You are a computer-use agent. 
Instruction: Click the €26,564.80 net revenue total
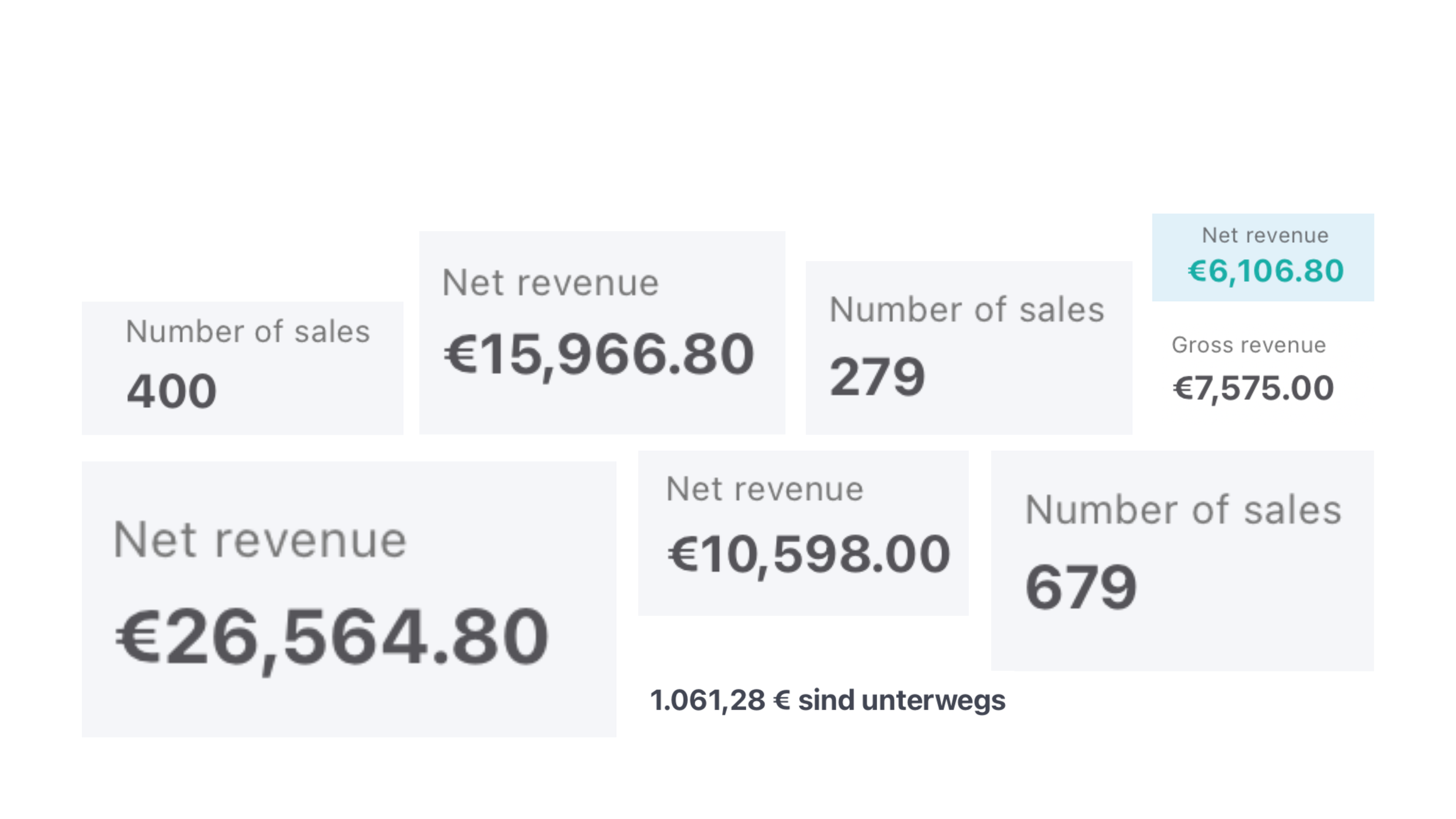(x=332, y=637)
